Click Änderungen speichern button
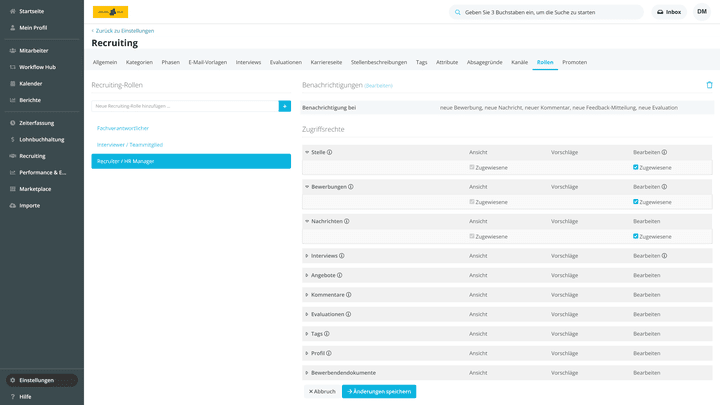This screenshot has height=405, width=720. pos(379,391)
